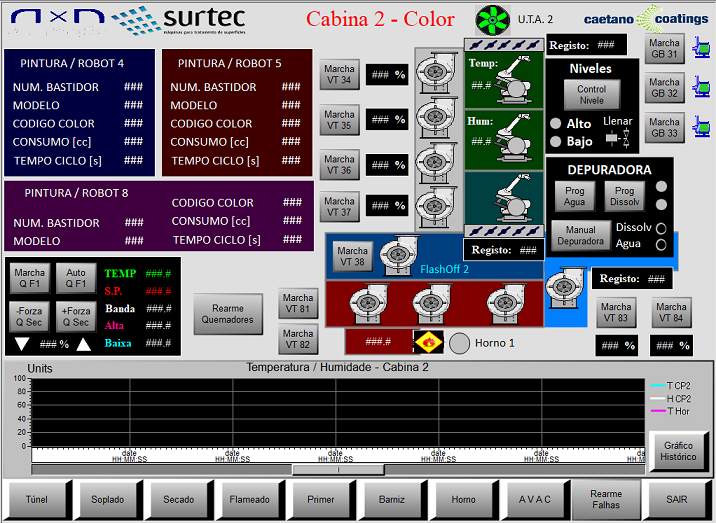716x523 pixels.
Task: Click the pump icon beside Marcha GB 31
Action: 700,46
